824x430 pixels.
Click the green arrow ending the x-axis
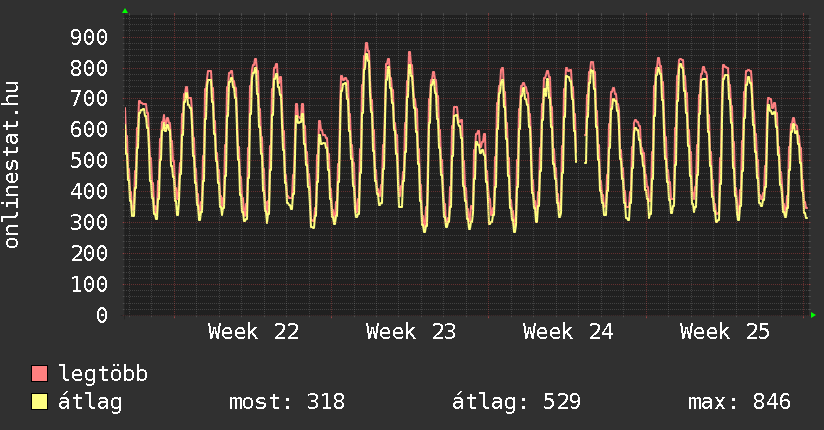click(813, 315)
